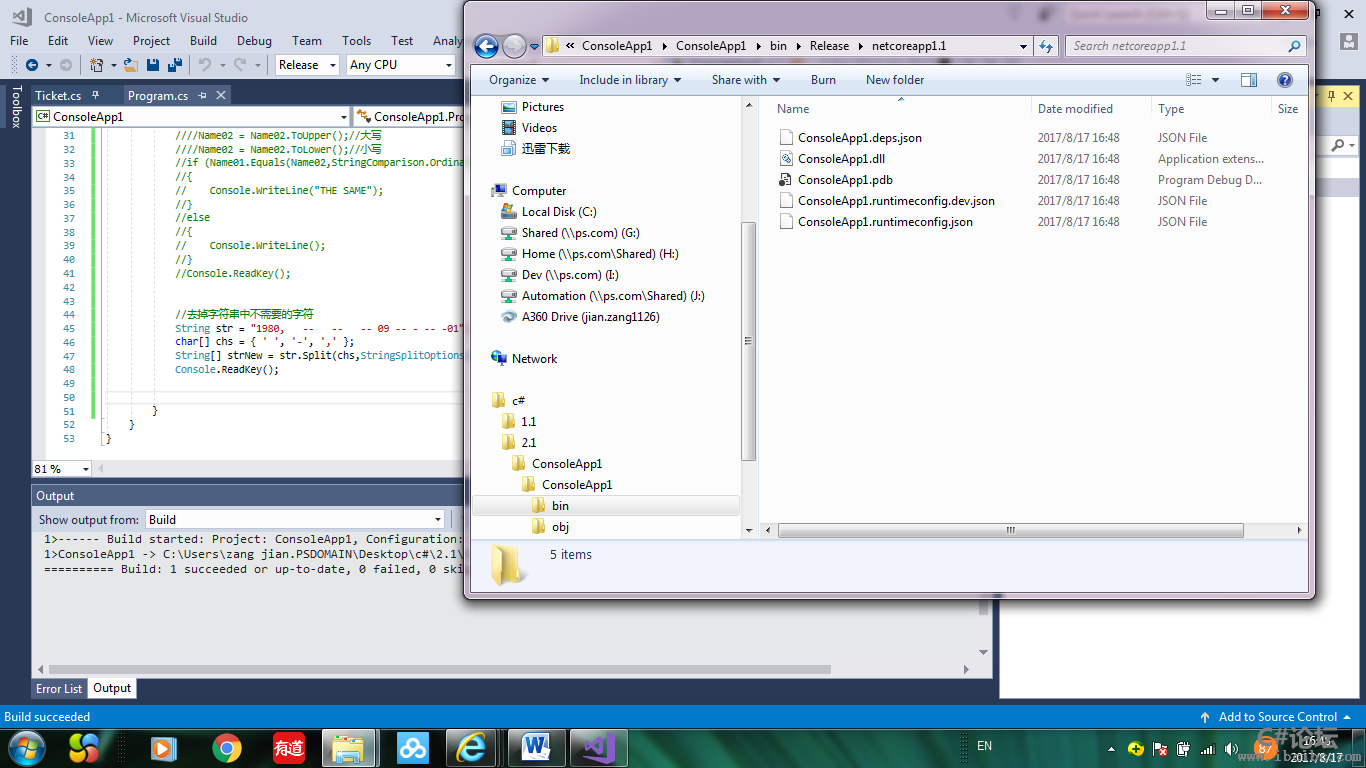Click Baidu cloud taskbar icon
The width and height of the screenshot is (1366, 768).
point(412,747)
